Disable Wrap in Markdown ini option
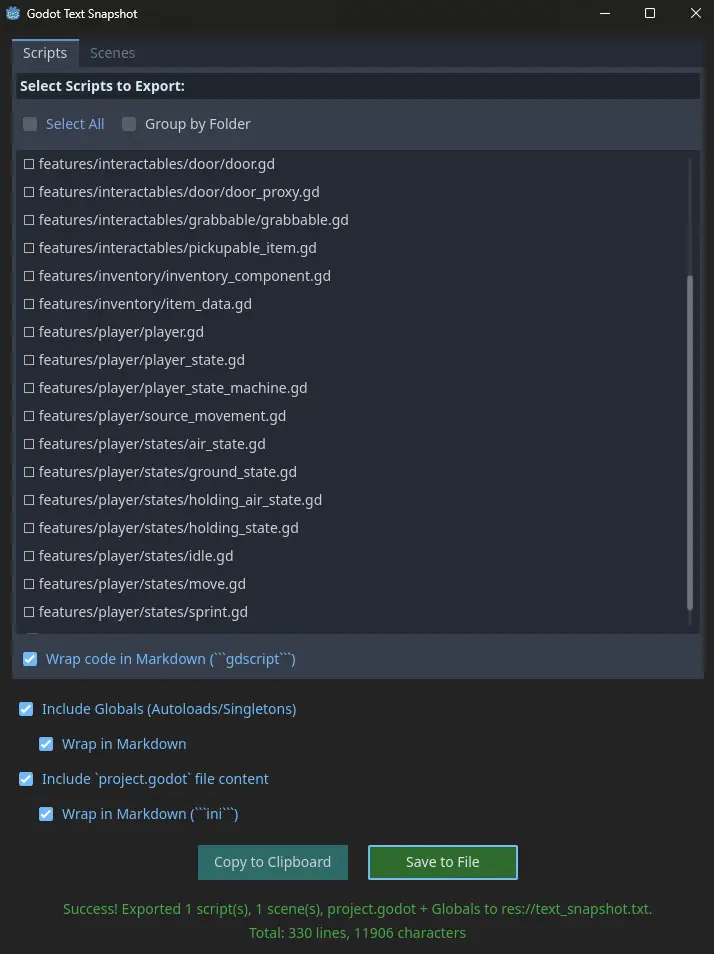 tap(46, 814)
